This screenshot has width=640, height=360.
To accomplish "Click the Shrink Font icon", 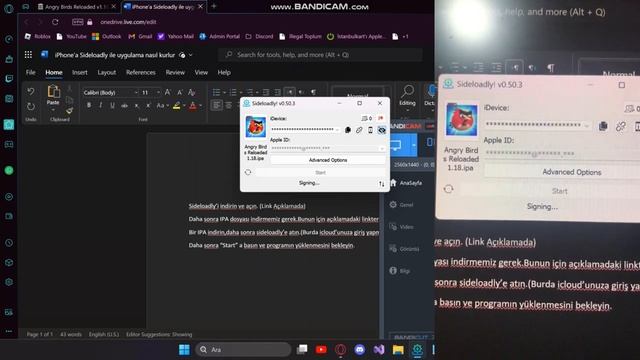I will point(180,93).
